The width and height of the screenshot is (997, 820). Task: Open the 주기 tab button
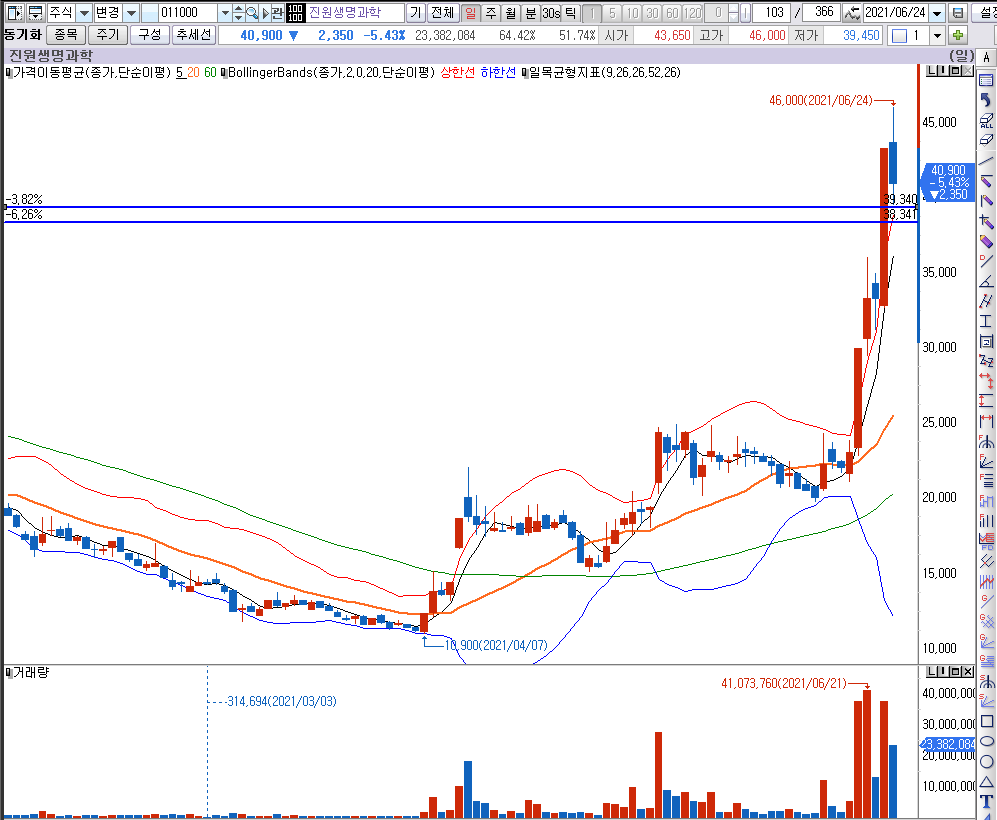click(x=107, y=34)
